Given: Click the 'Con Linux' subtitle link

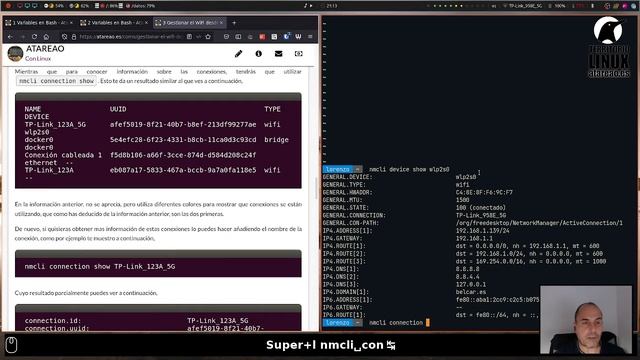Looking at the screenshot, I should coord(38,59).
